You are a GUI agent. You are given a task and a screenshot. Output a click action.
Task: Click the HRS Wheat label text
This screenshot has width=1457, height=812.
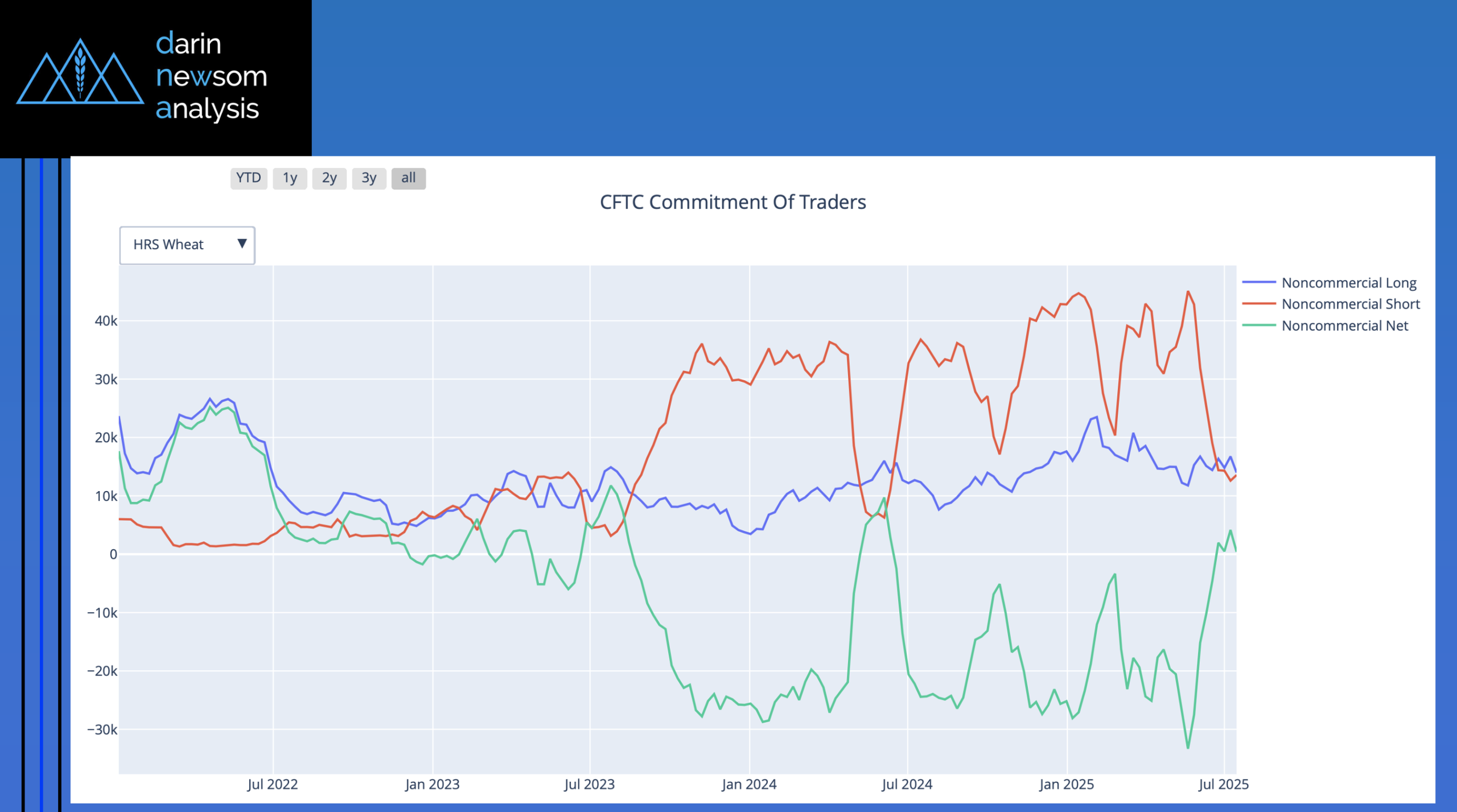point(168,245)
